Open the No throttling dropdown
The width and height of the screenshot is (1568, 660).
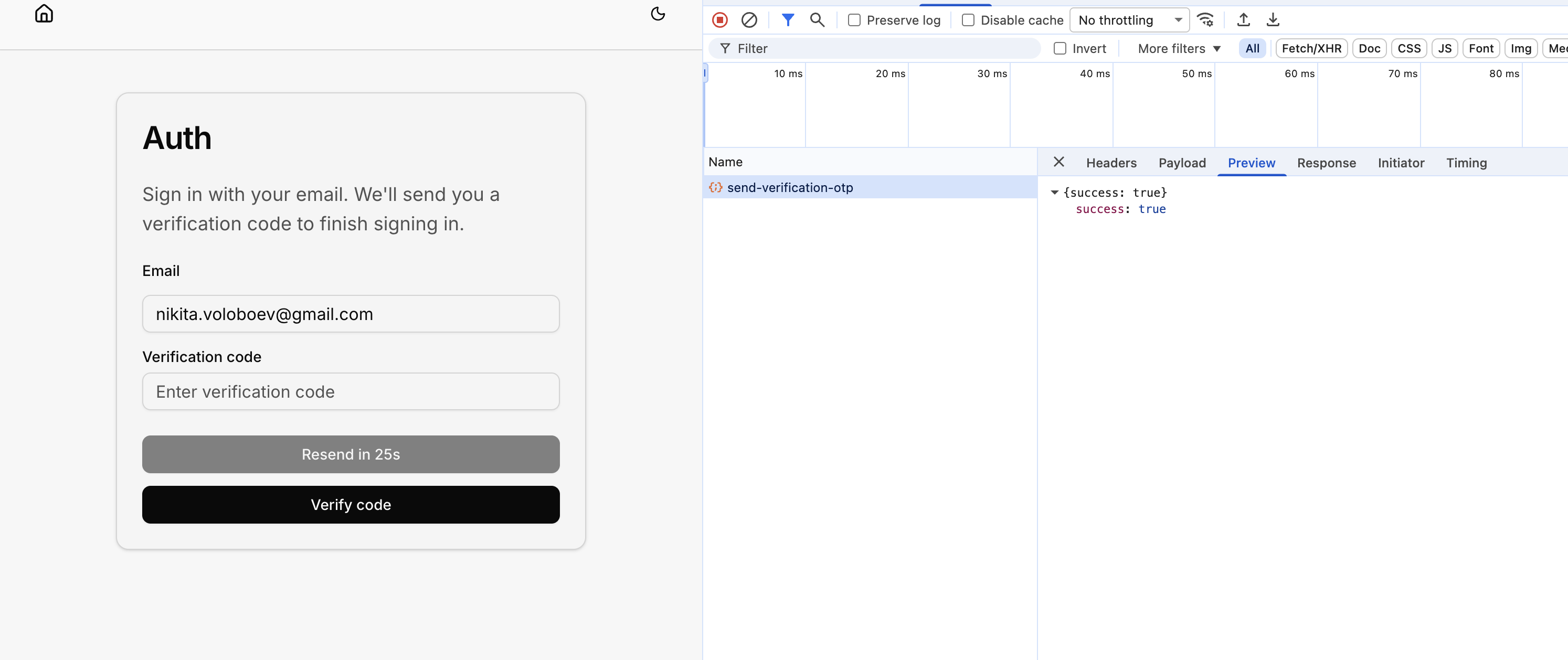[1129, 20]
